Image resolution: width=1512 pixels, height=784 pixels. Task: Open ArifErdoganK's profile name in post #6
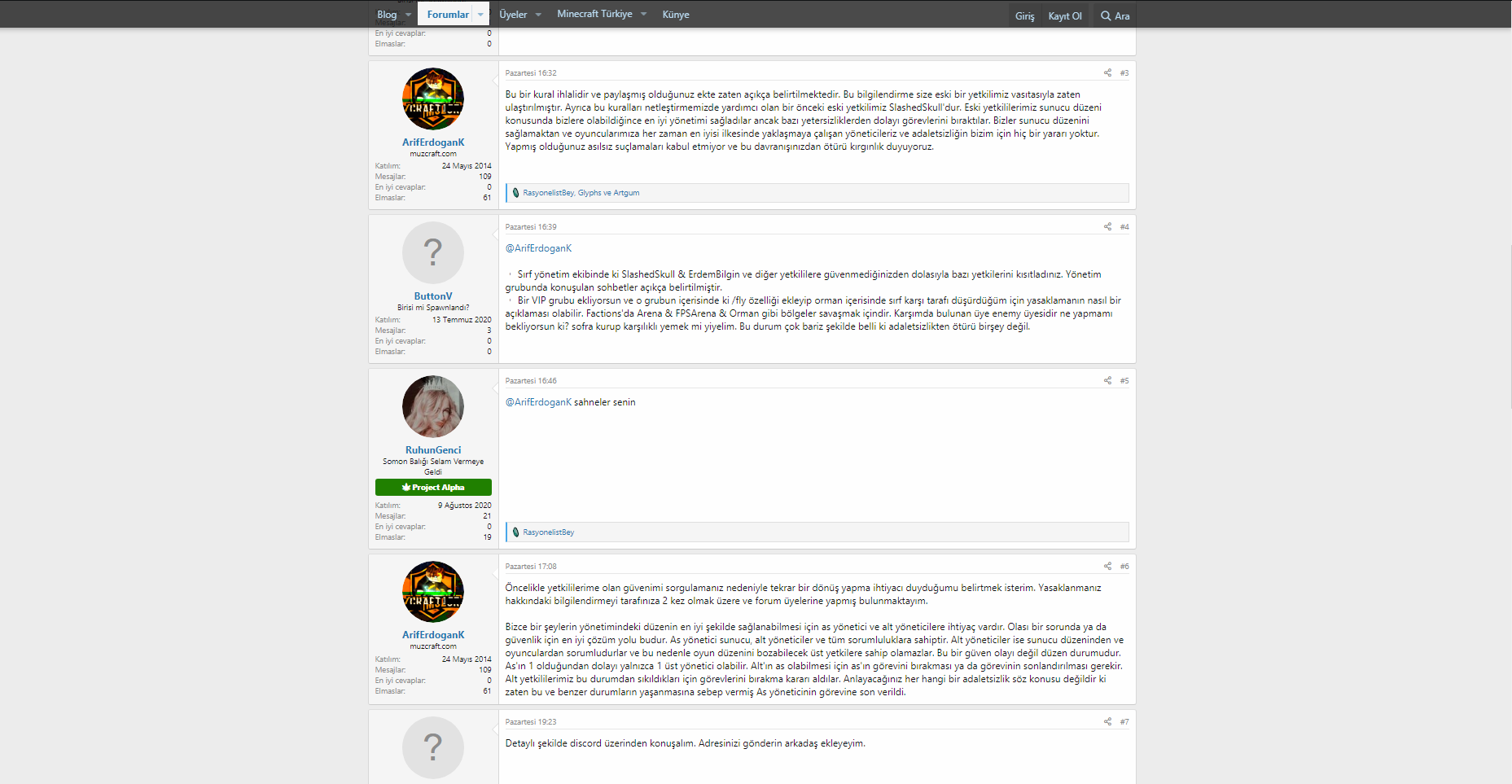433,635
